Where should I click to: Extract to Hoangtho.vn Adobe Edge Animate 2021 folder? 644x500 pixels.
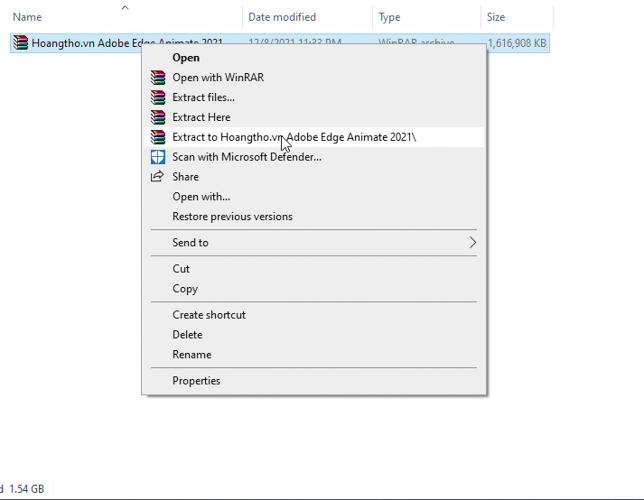pos(314,137)
